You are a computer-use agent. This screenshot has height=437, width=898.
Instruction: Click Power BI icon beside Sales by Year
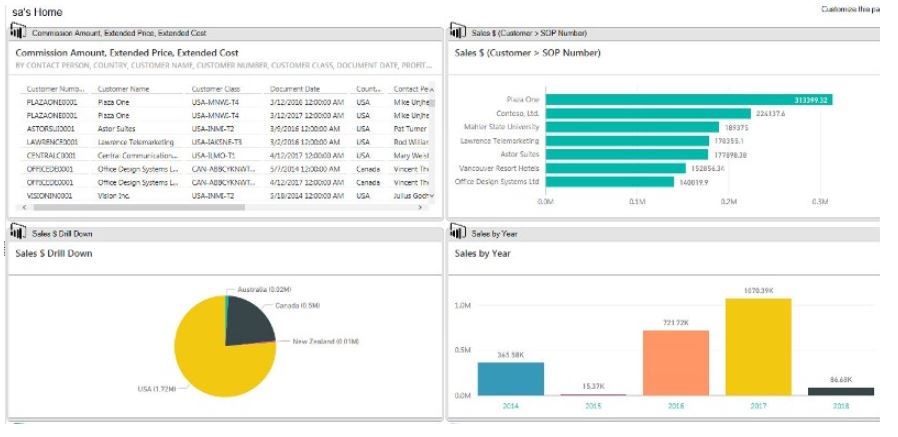coord(456,233)
